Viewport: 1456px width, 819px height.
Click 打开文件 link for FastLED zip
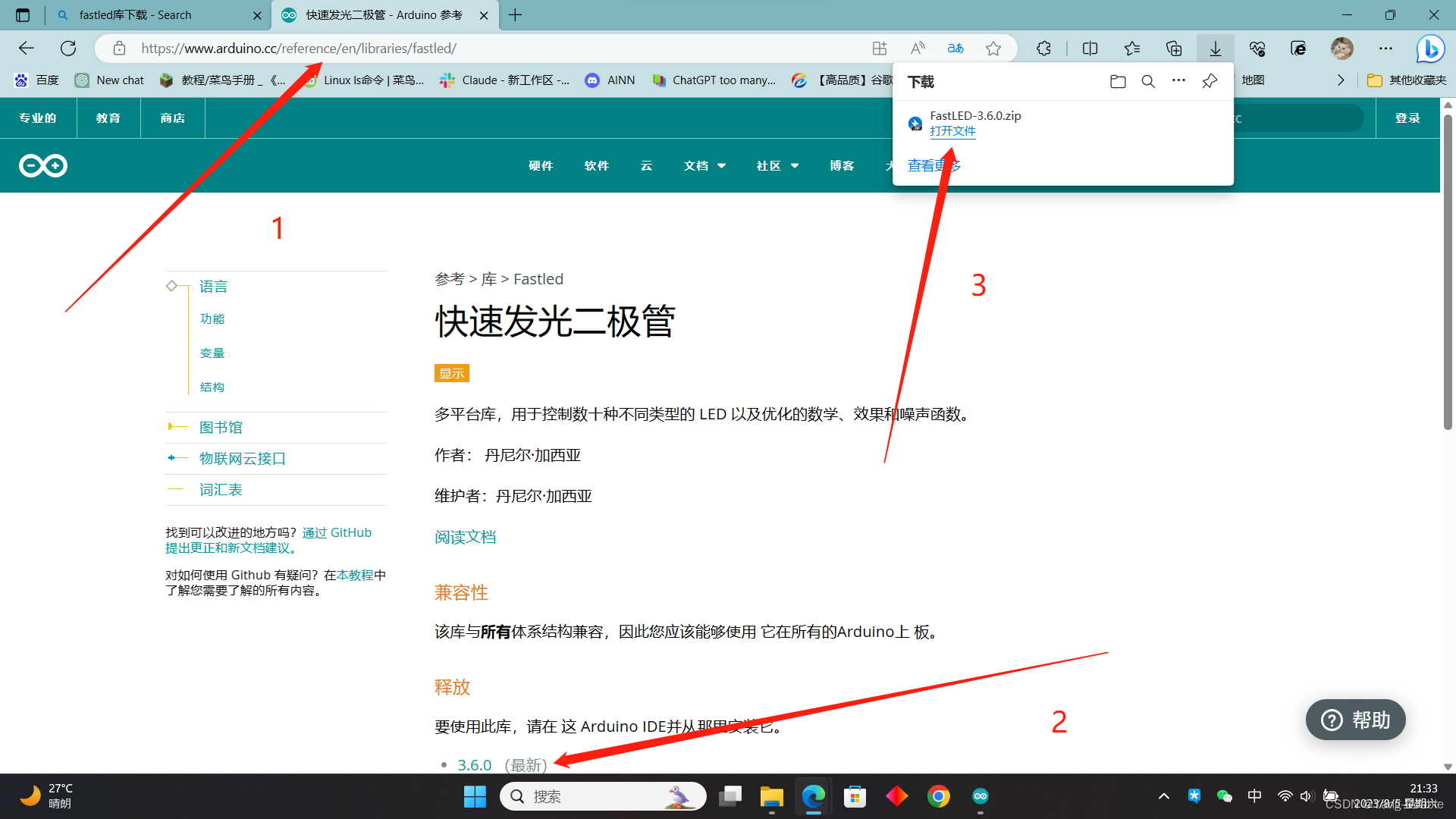point(952,131)
